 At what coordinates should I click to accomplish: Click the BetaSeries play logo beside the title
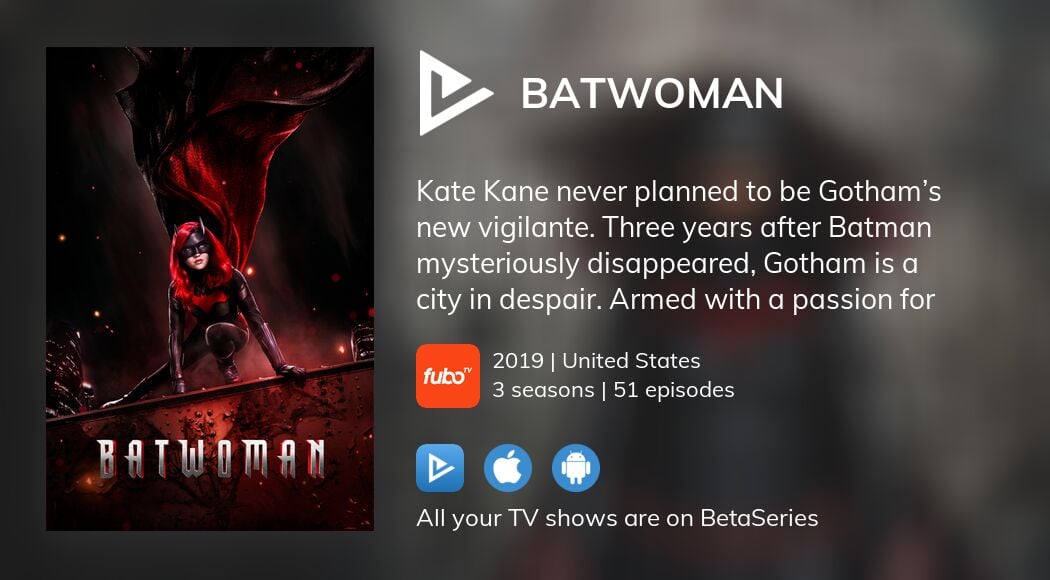[455, 92]
